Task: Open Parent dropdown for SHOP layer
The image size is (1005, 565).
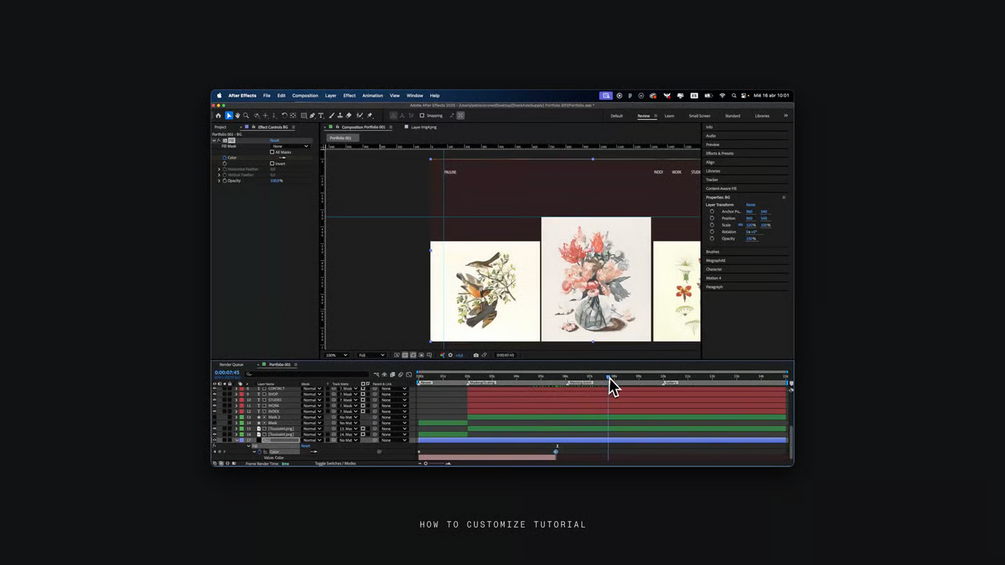Action: pyautogui.click(x=394, y=395)
